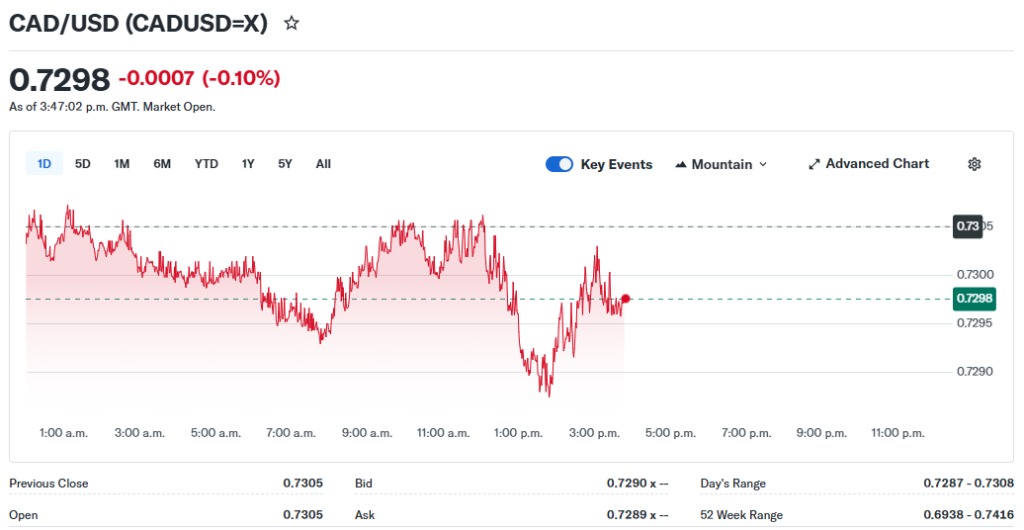Click the Advanced Chart expand arrows icon
This screenshot has width=1024, height=530.
pos(814,164)
